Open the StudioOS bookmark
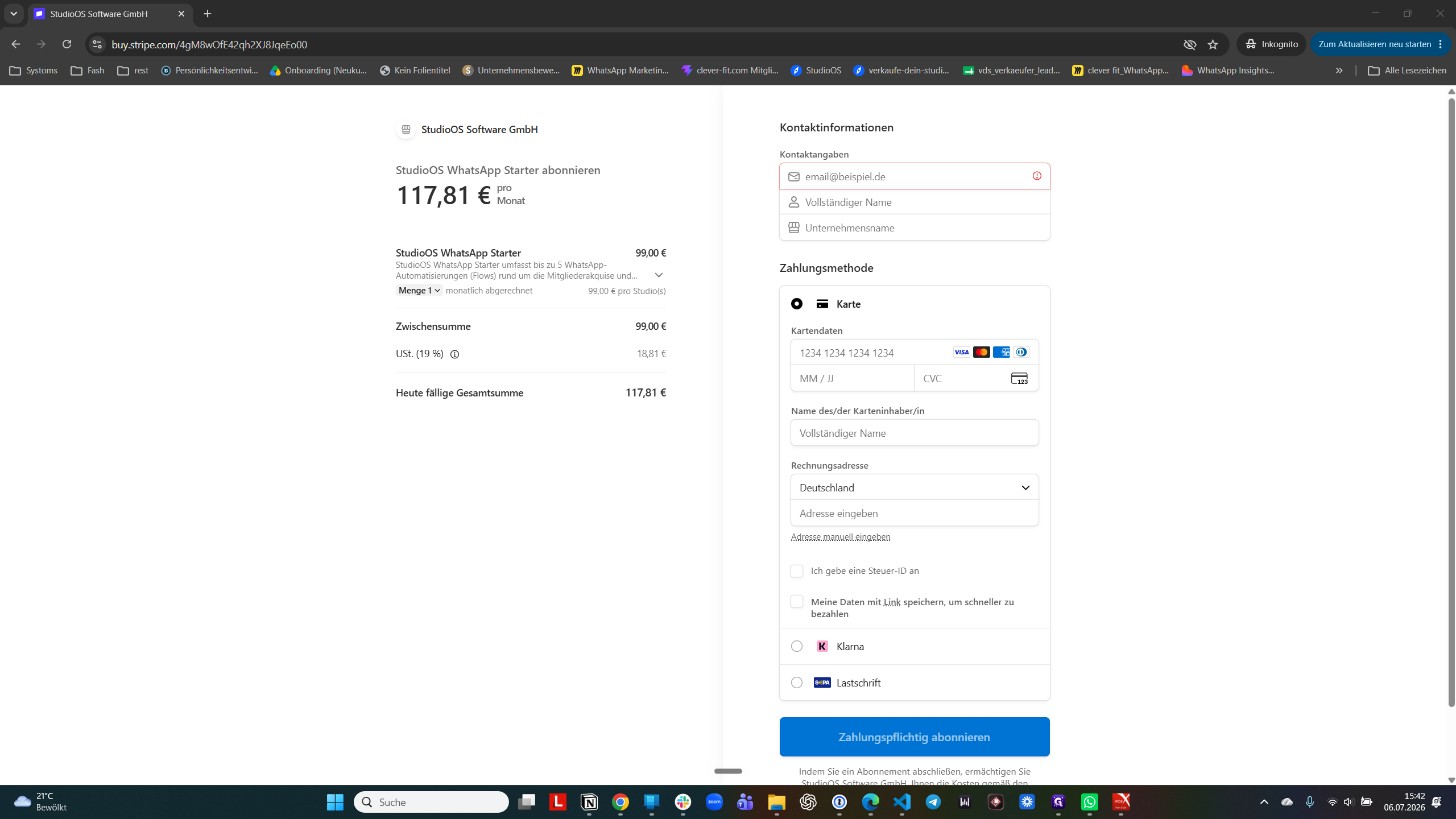Image resolution: width=1456 pixels, height=819 pixels. (x=816, y=71)
